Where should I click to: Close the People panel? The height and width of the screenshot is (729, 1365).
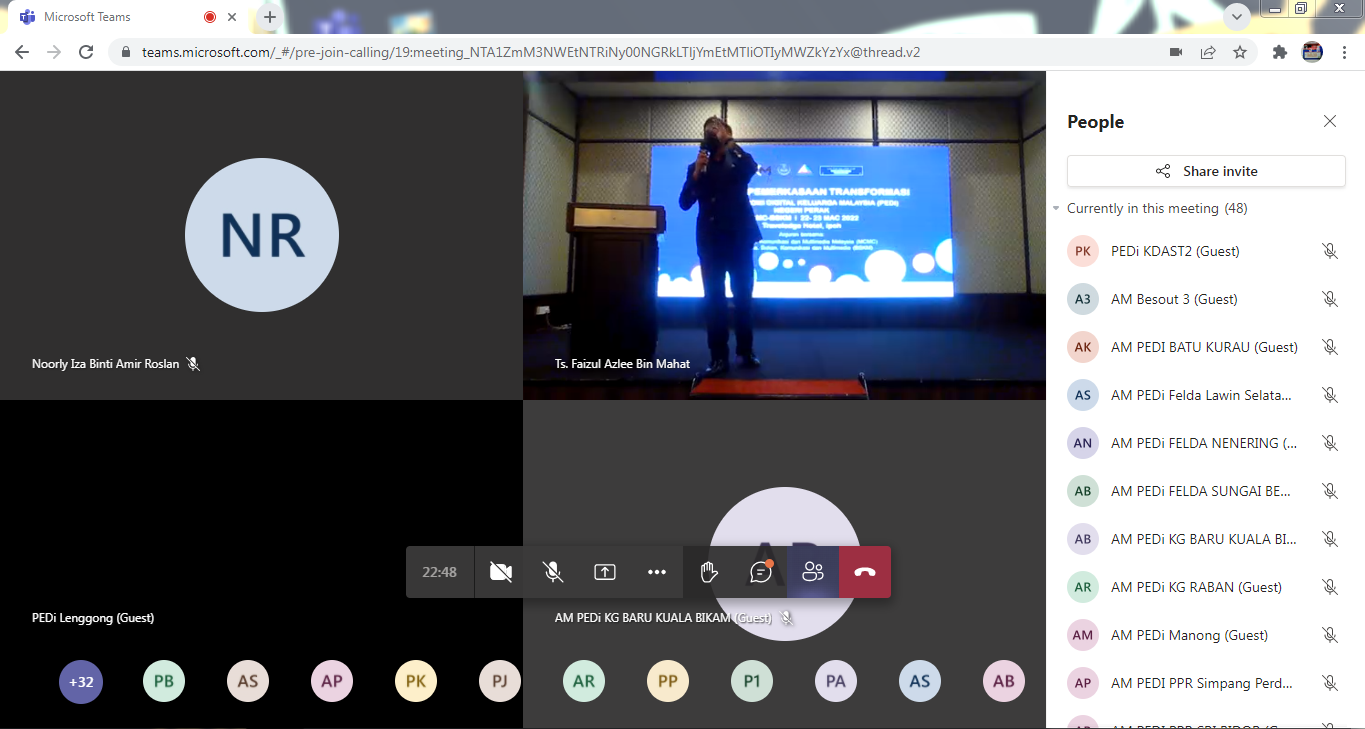point(1329,121)
